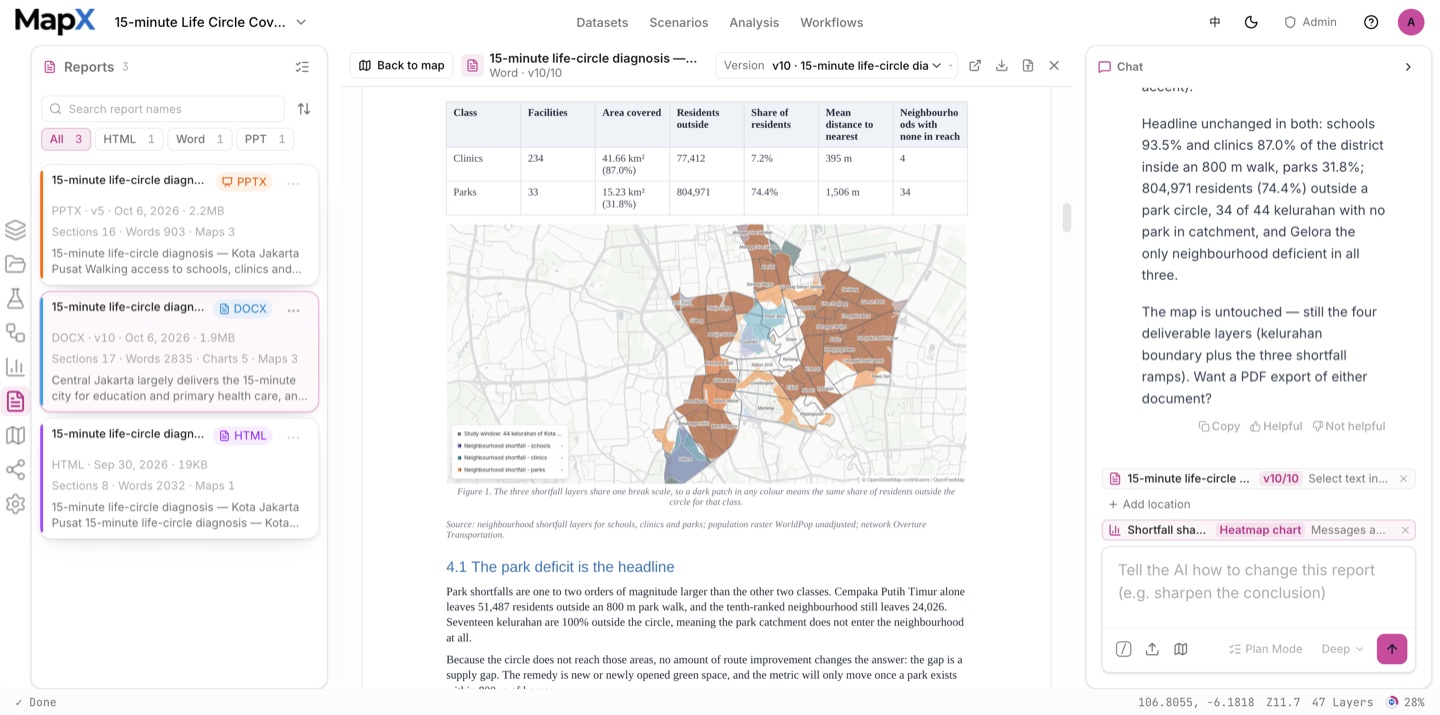Open report in new window icon

[x=975, y=65]
